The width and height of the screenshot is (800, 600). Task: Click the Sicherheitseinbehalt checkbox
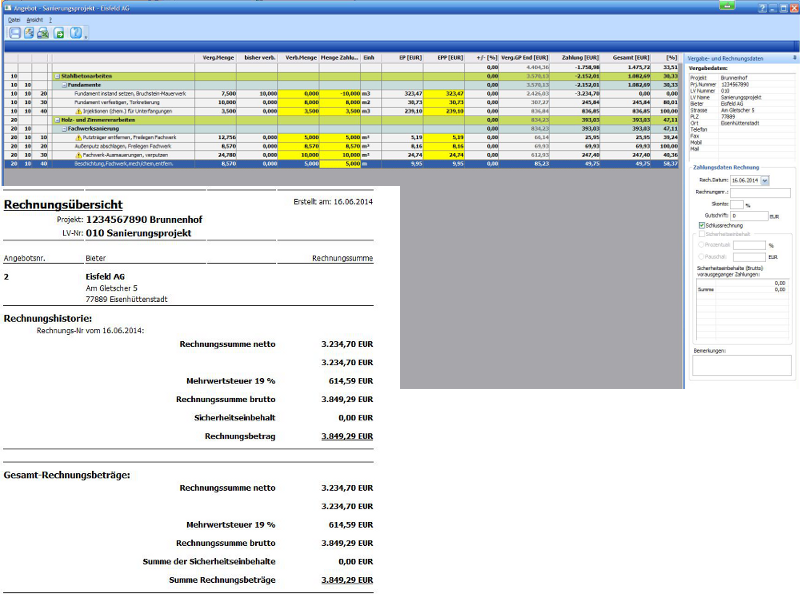point(702,234)
